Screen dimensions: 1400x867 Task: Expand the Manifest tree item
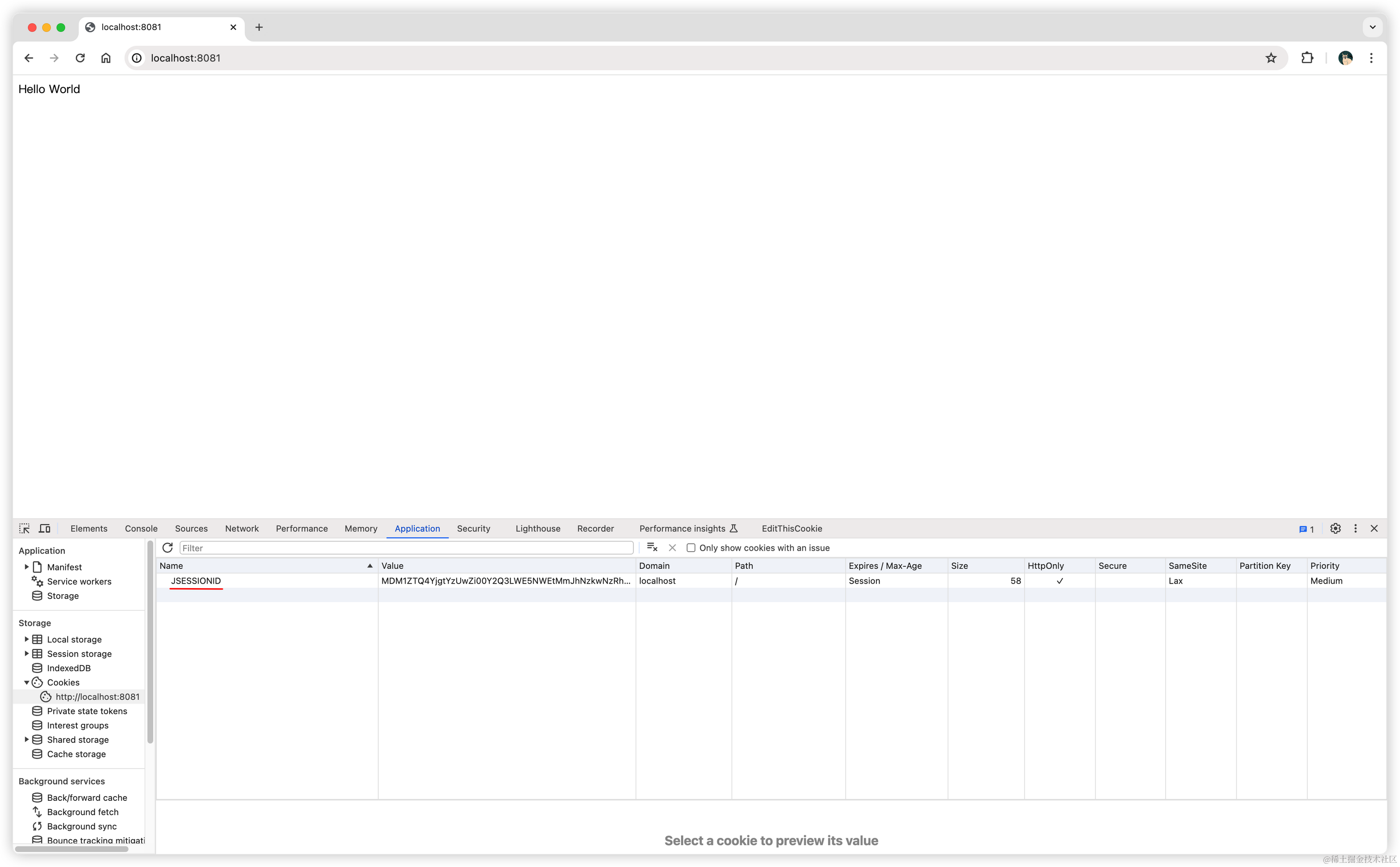(x=26, y=566)
